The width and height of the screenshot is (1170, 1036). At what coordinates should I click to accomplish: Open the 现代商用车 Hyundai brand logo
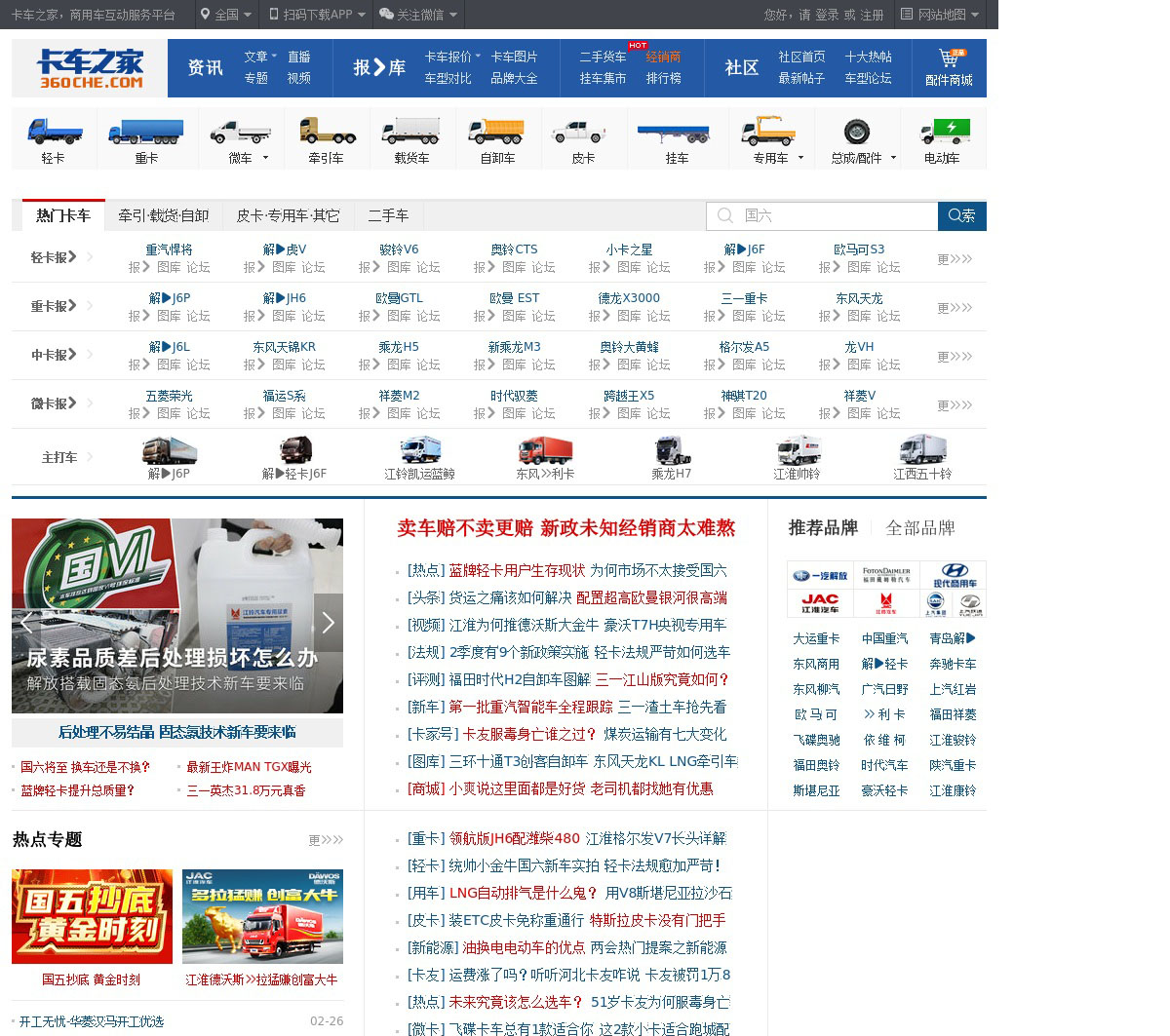(x=954, y=575)
